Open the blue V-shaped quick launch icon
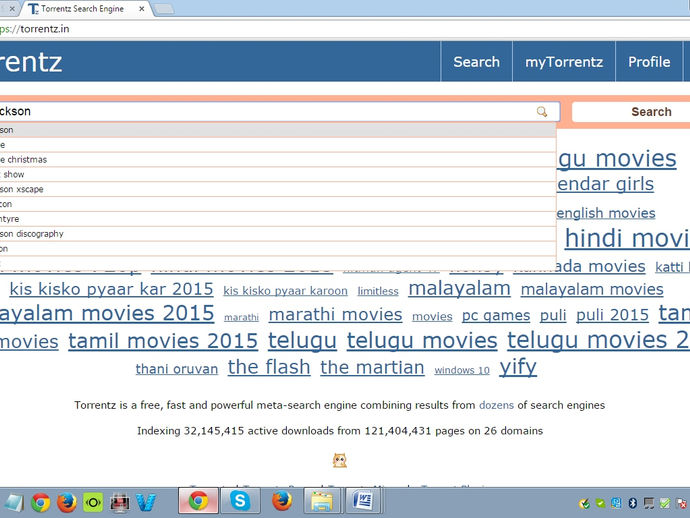Screen dimensions: 690x518 pos(146,502)
